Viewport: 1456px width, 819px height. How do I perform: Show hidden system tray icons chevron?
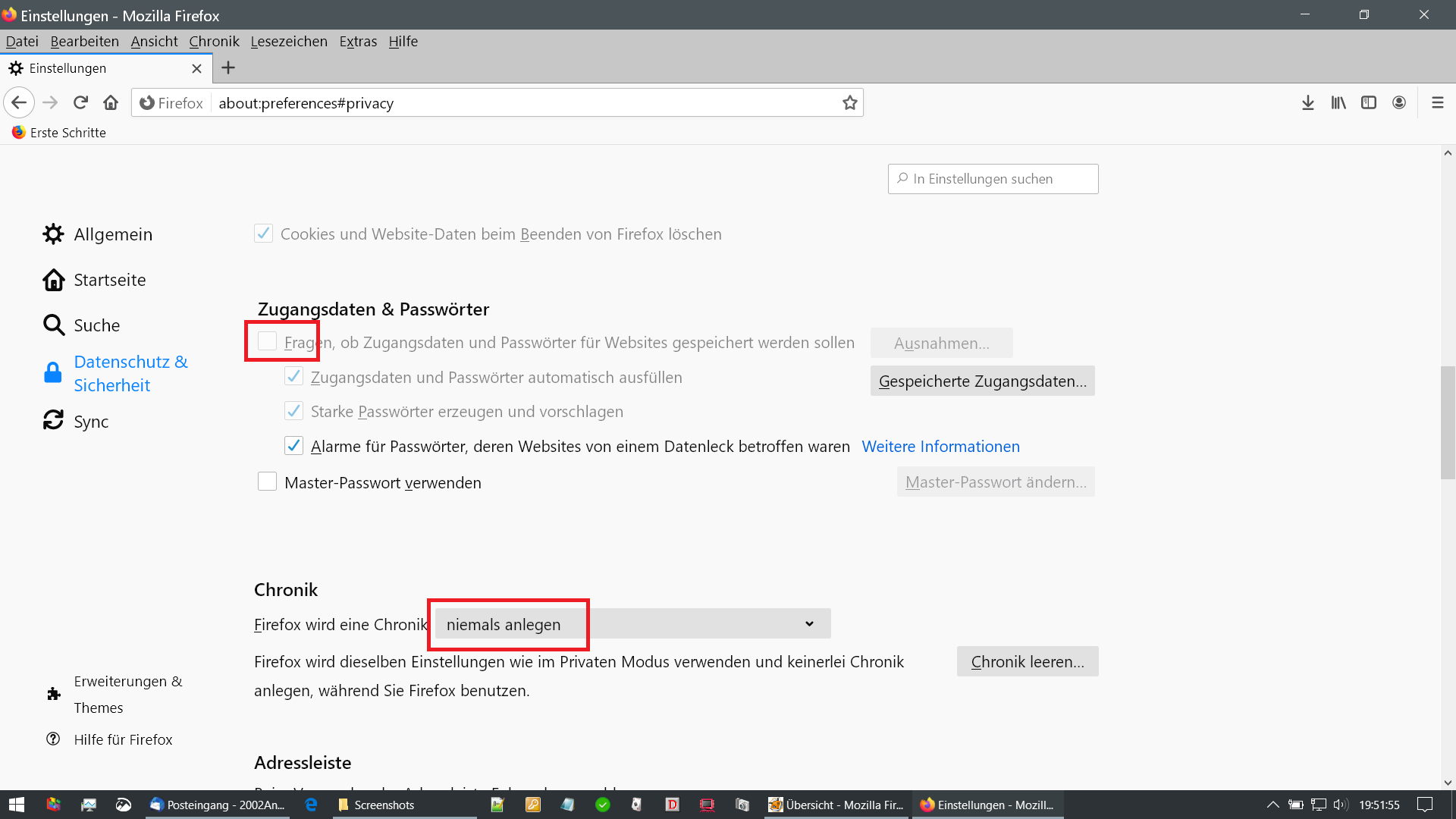click(x=1272, y=805)
